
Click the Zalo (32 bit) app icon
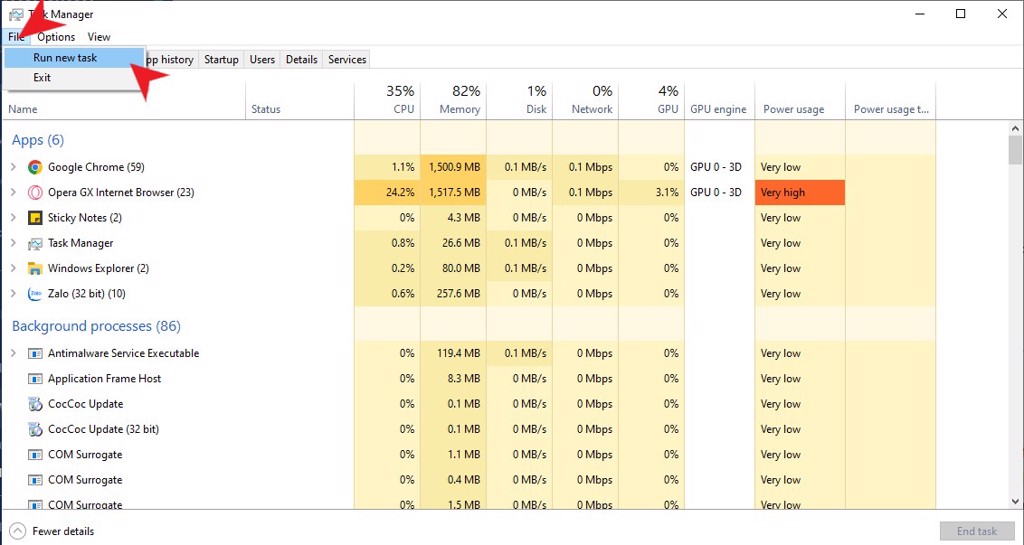[35, 294]
